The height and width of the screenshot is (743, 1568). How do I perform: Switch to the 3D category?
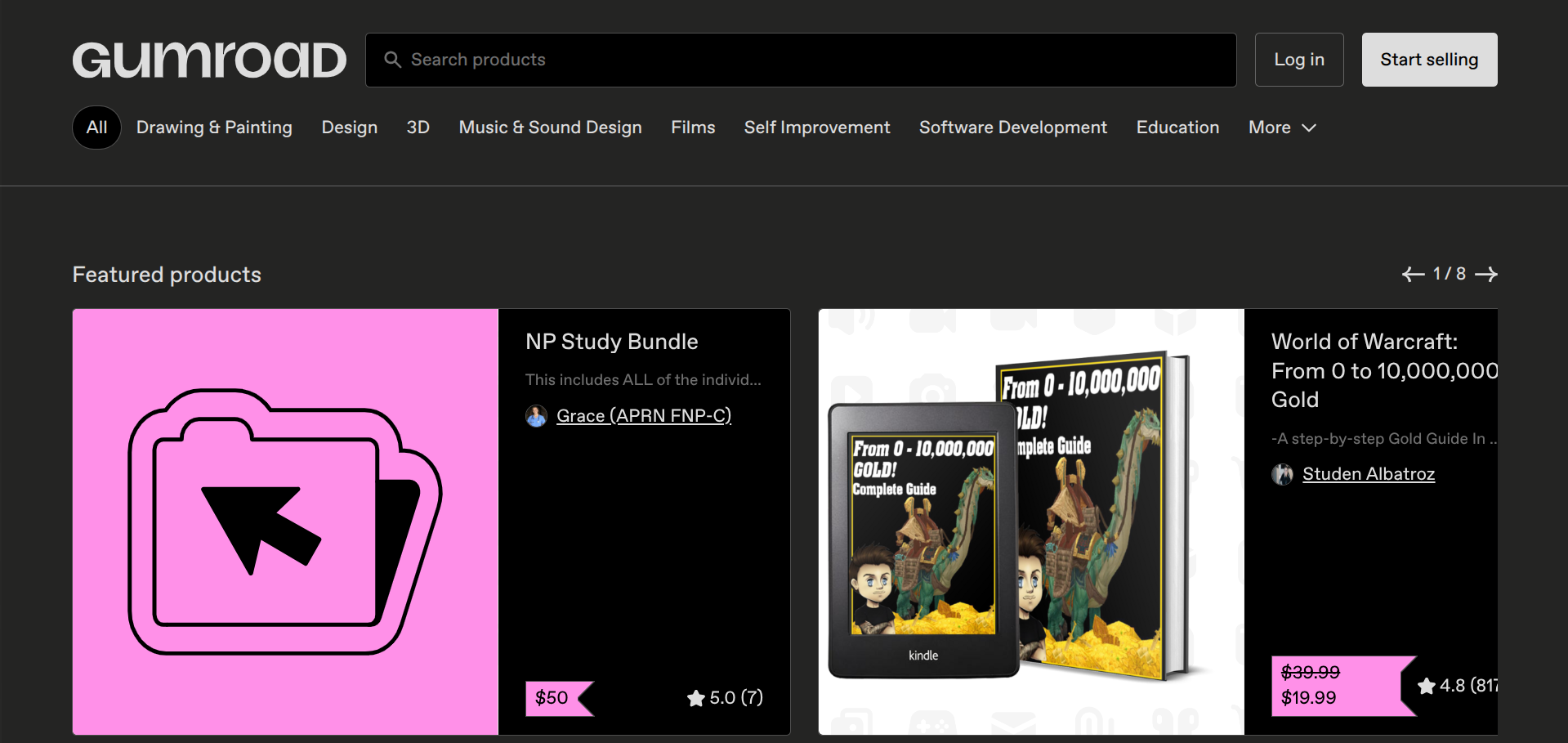point(418,128)
